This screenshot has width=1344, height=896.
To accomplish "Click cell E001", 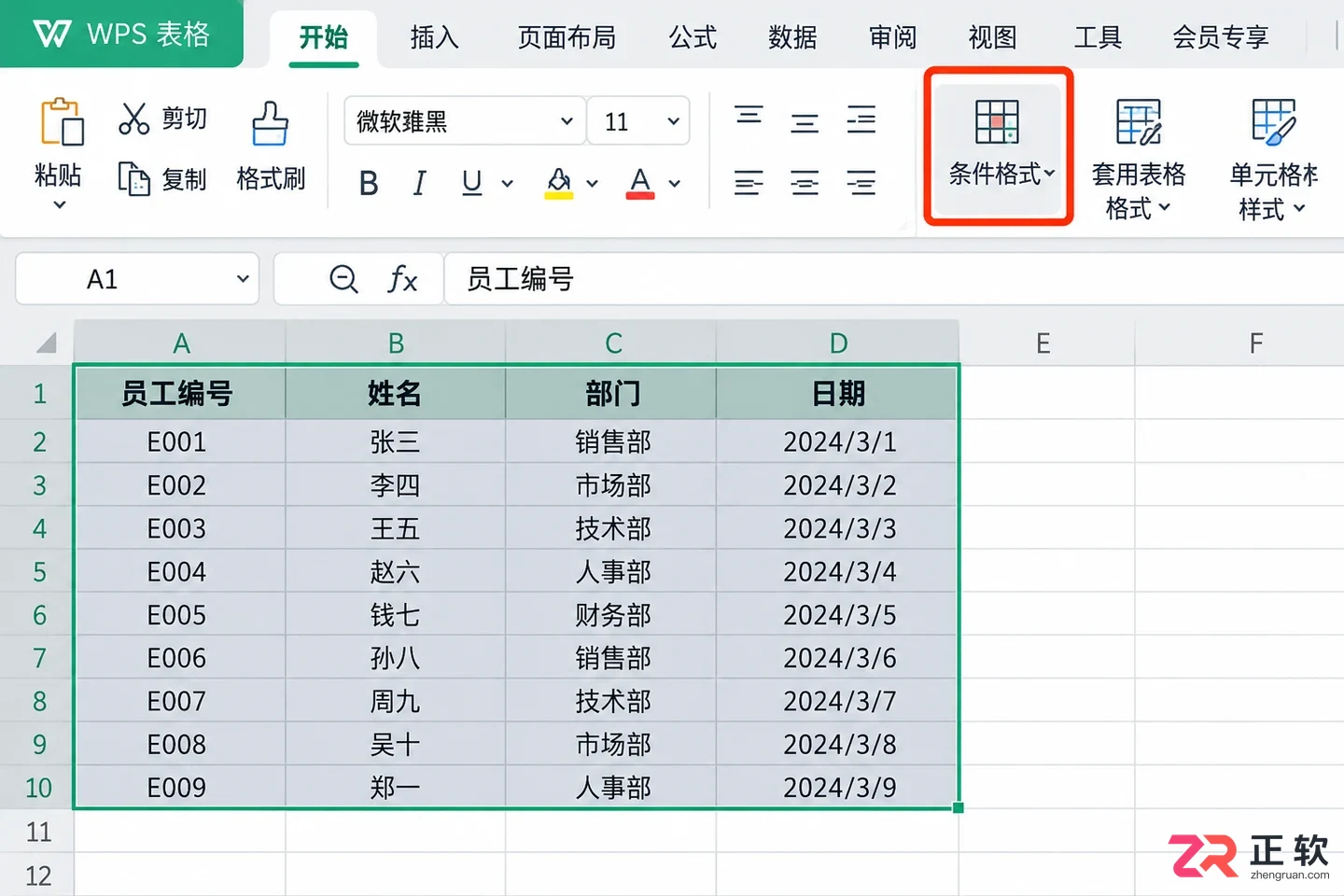I will 179,441.
